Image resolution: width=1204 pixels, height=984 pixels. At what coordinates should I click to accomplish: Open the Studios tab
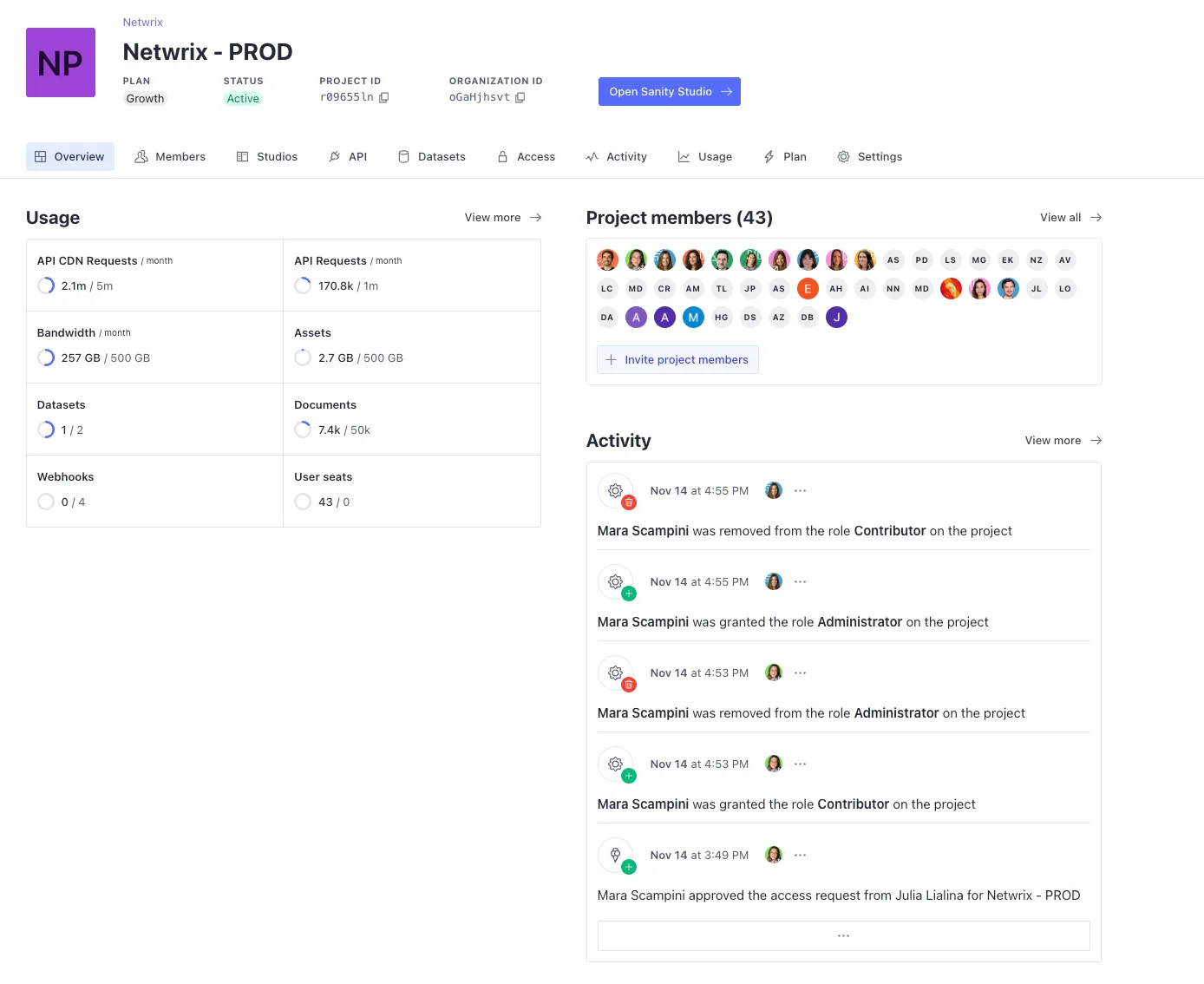click(267, 156)
